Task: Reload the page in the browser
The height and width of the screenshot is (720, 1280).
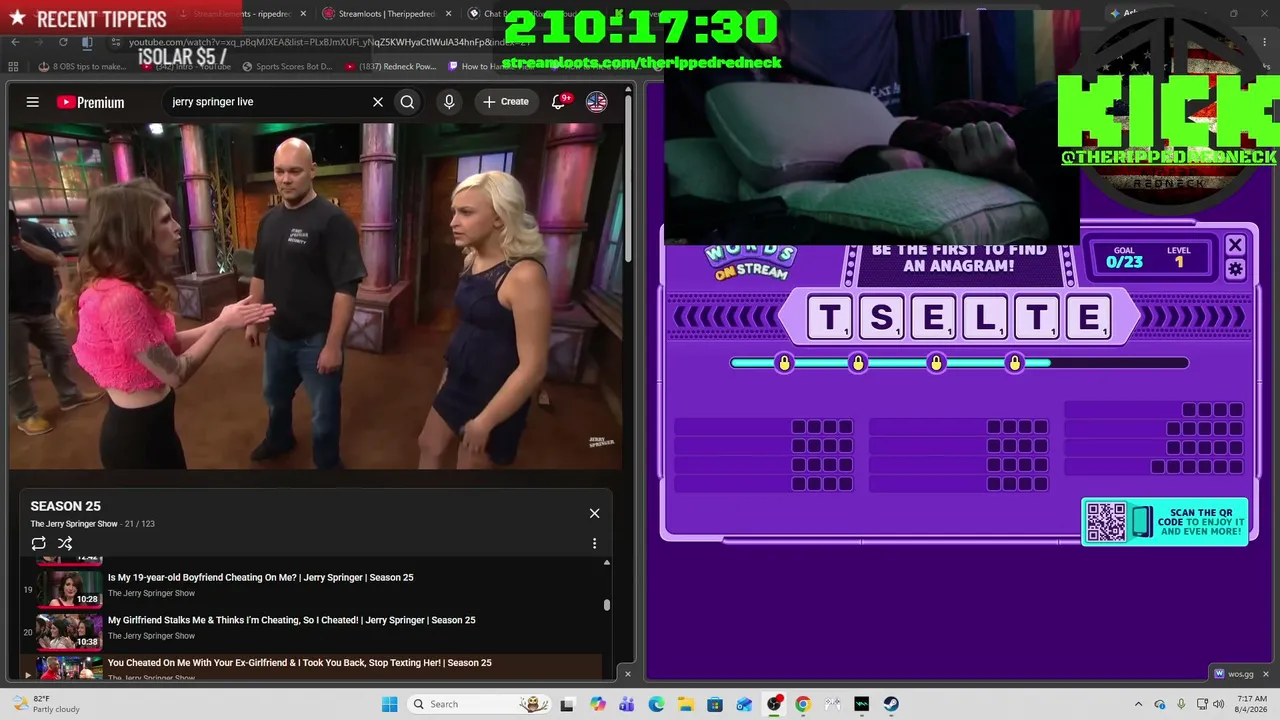Action: click(63, 42)
